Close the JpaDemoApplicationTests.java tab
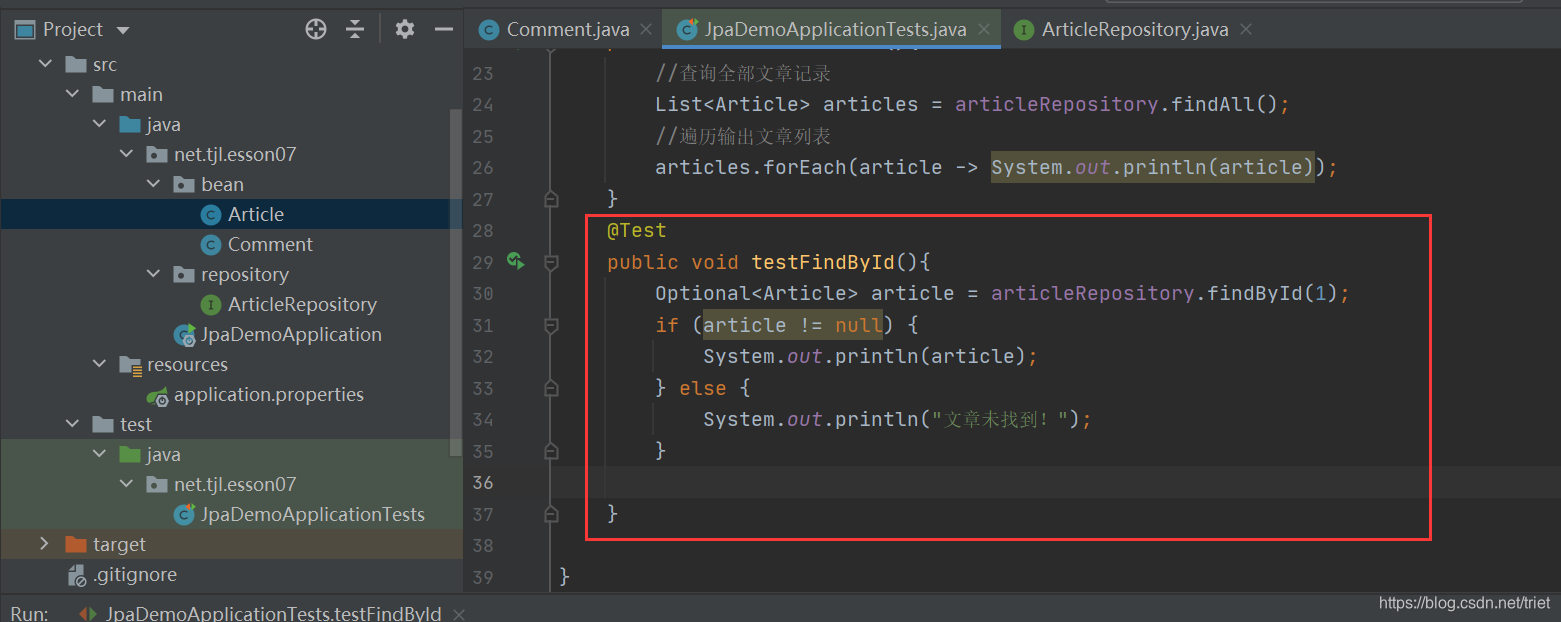This screenshot has width=1561, height=622. tap(984, 29)
